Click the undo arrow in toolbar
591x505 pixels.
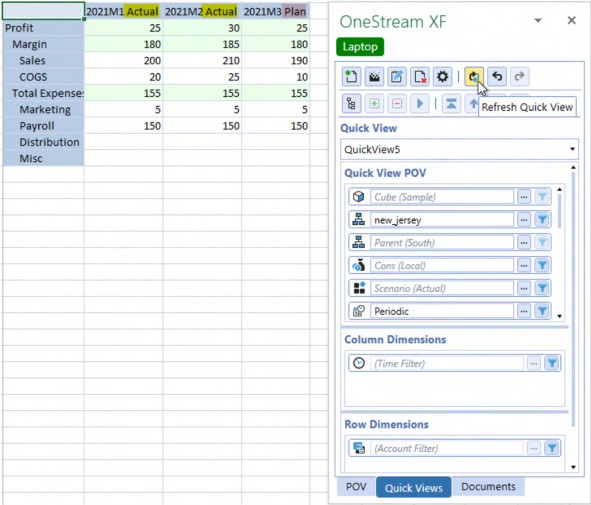pos(497,77)
